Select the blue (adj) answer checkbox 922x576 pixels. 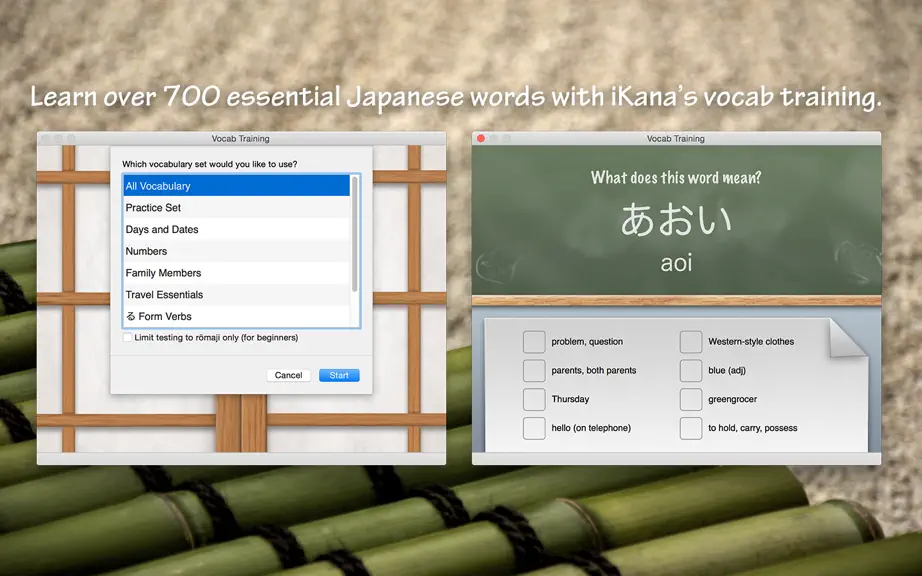(691, 370)
